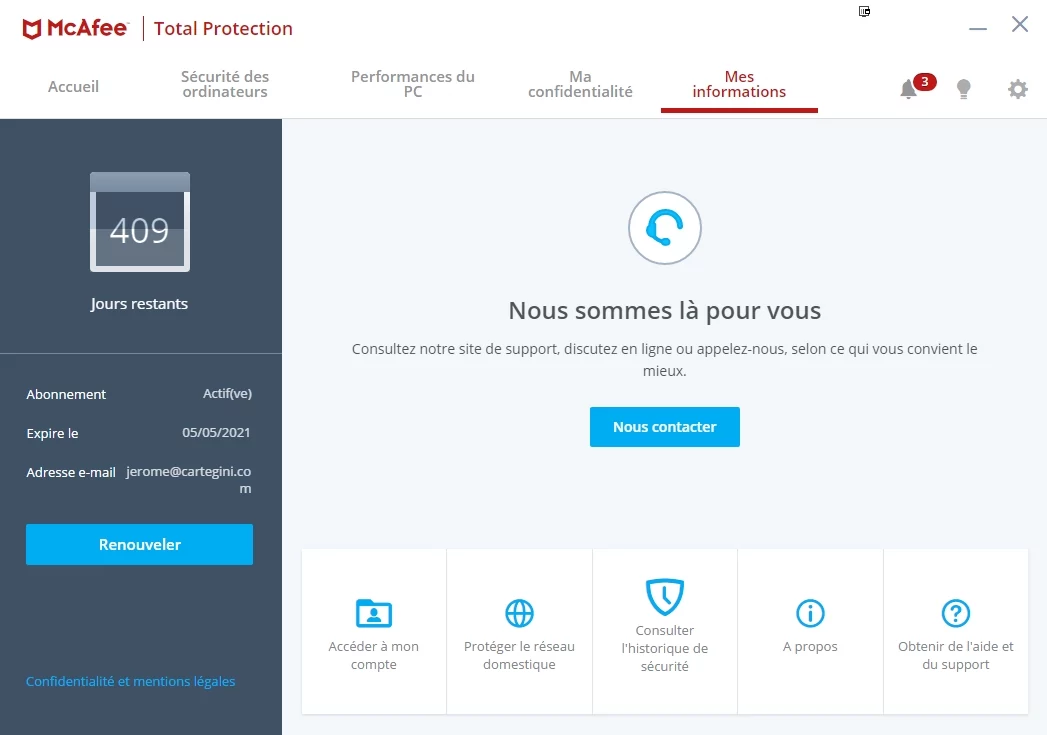Viewport: 1047px width, 735px height.
Task: Select the Consulter l'historique de sécurité label
Action: click(664, 648)
